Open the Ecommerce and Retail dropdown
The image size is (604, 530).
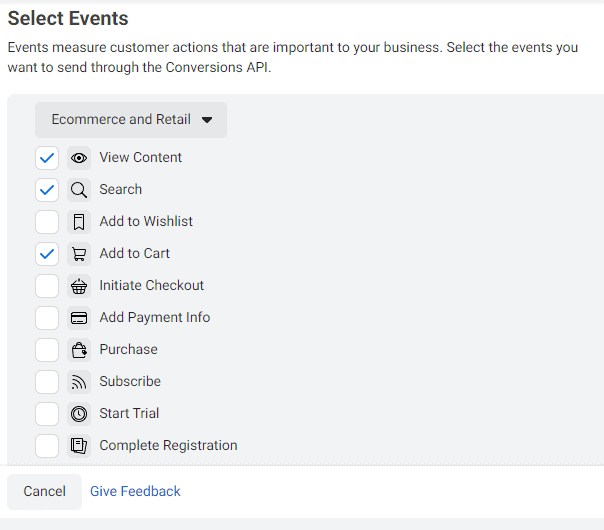pos(131,120)
